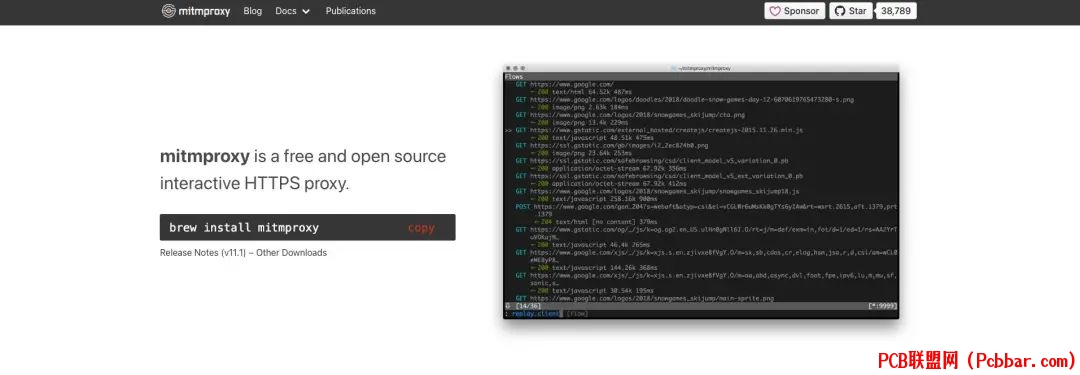
Task: Open Release Notes (v11.1) link
Action: point(202,253)
